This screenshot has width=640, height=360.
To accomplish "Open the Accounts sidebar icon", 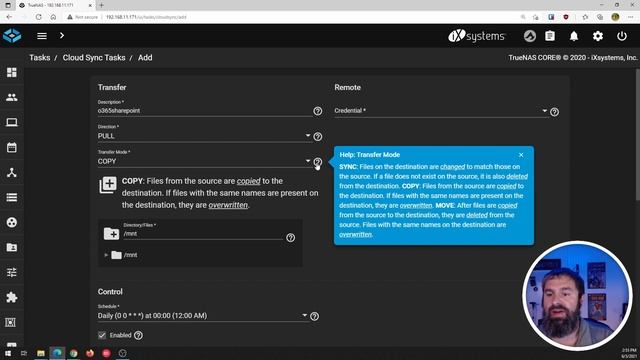I will click(x=12, y=97).
